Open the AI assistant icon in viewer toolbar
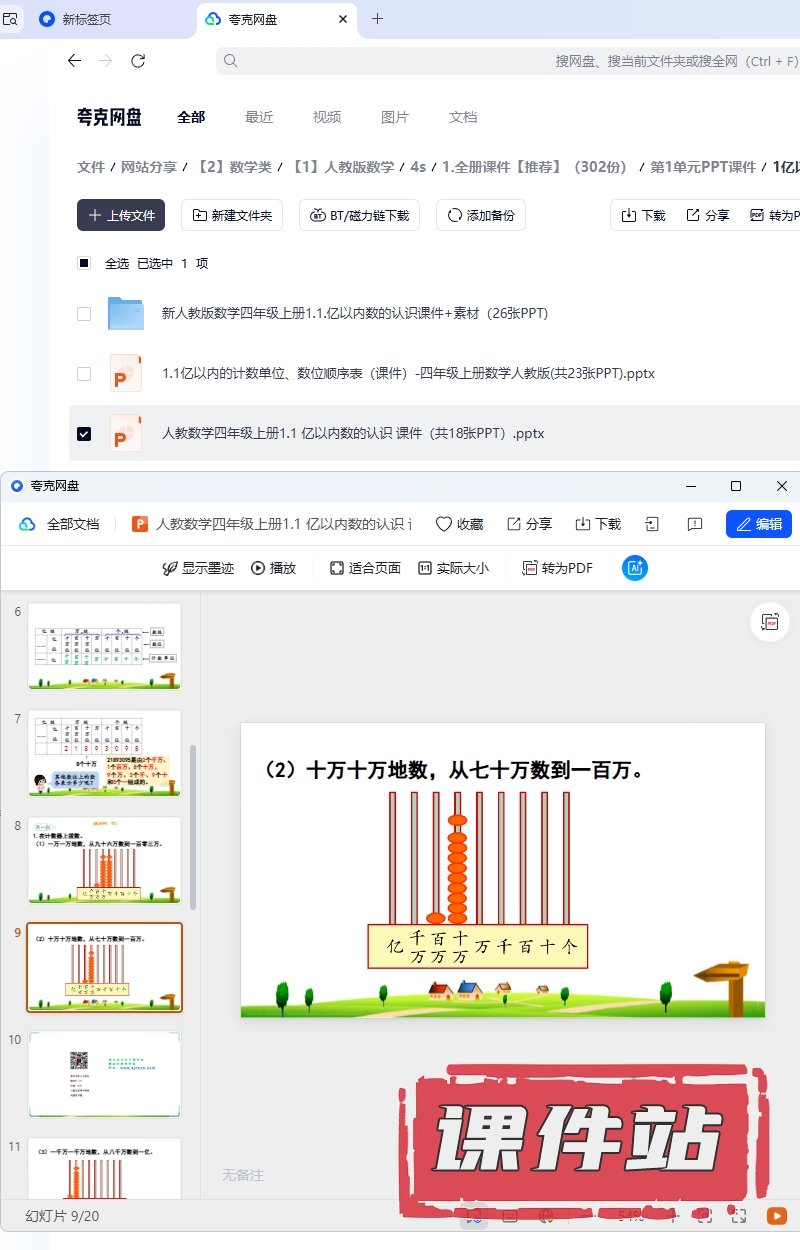This screenshot has width=800, height=1250. click(x=634, y=568)
